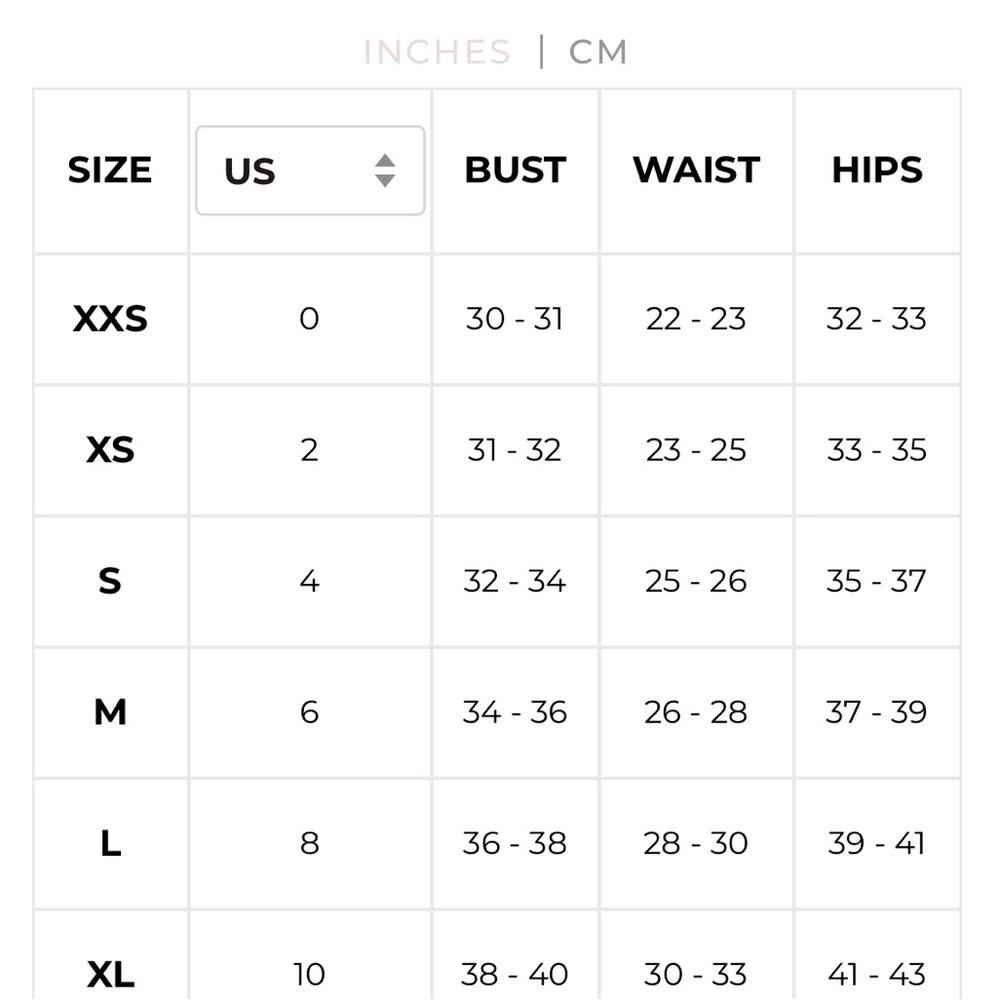Click the bust 34 - 36 cell
The width and height of the screenshot is (1000, 1000).
coord(515,712)
